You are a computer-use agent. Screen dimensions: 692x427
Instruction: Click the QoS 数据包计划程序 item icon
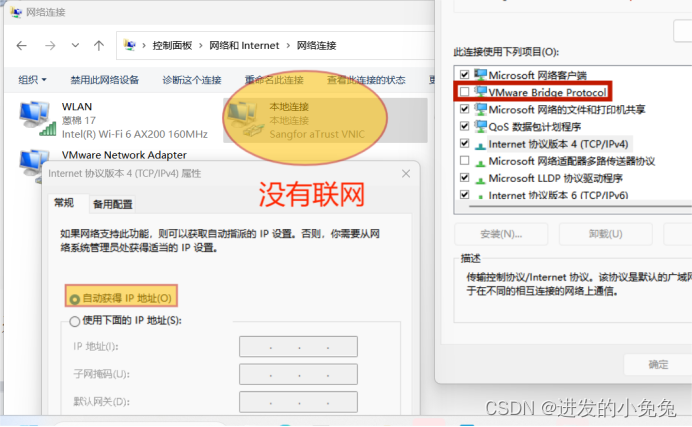[x=480, y=126]
